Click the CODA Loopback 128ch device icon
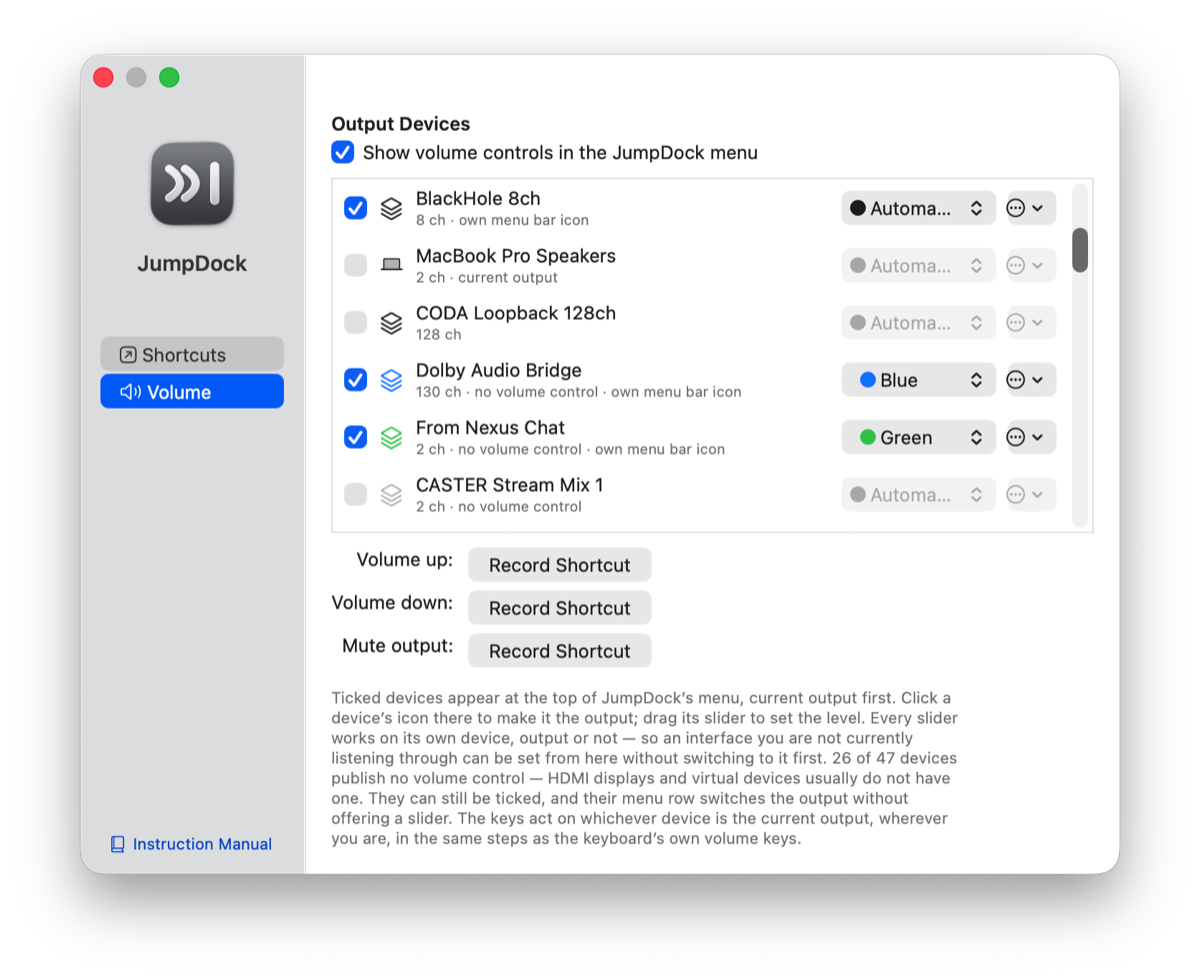Viewport: 1200px width, 980px height. click(x=392, y=322)
